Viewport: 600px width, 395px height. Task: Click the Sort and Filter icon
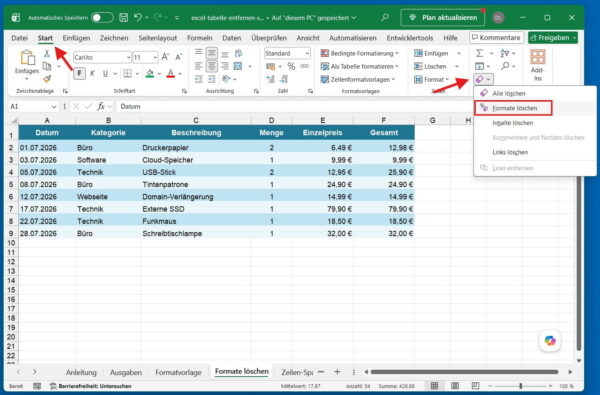[505, 53]
